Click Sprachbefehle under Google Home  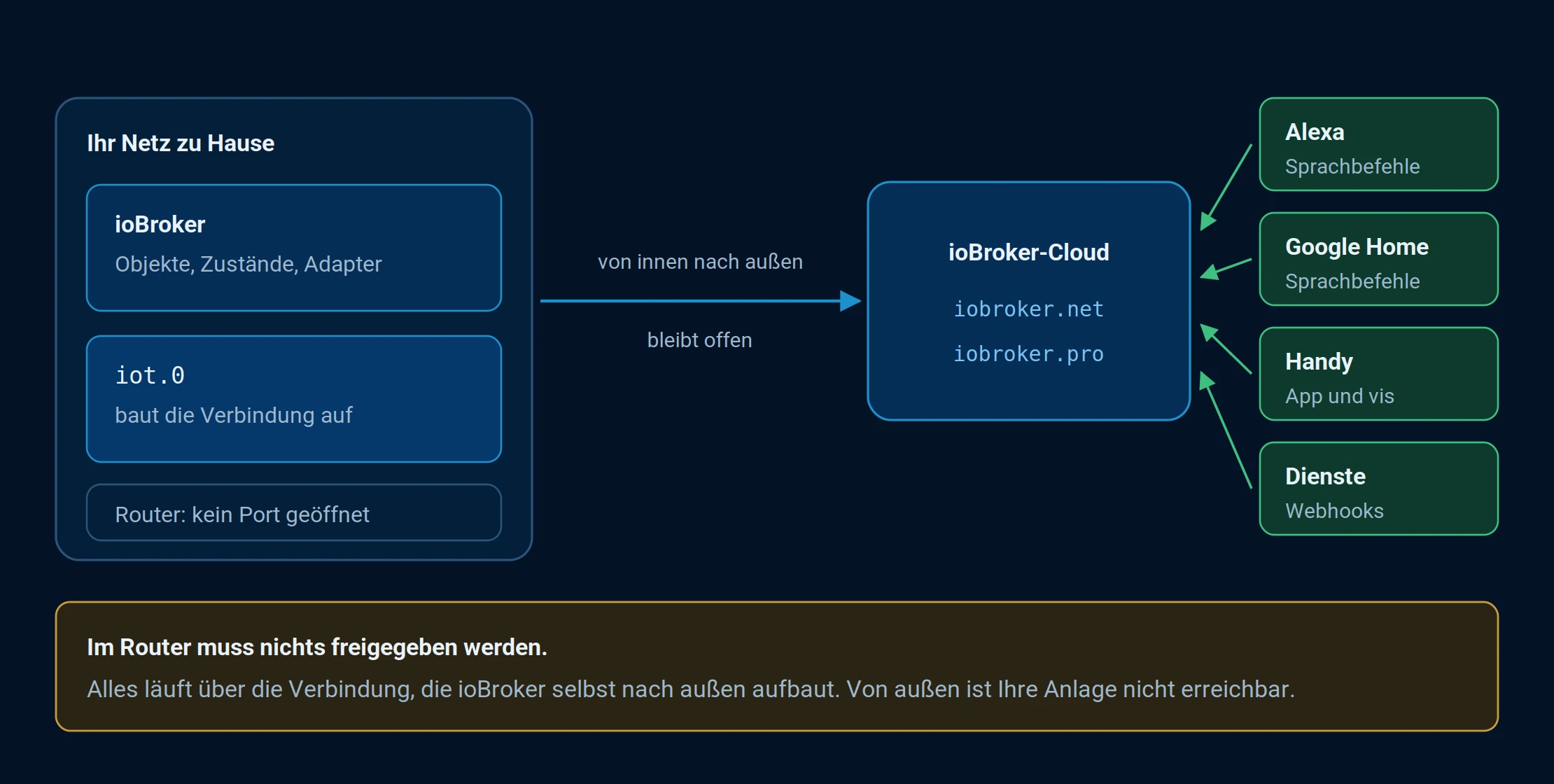click(1352, 281)
